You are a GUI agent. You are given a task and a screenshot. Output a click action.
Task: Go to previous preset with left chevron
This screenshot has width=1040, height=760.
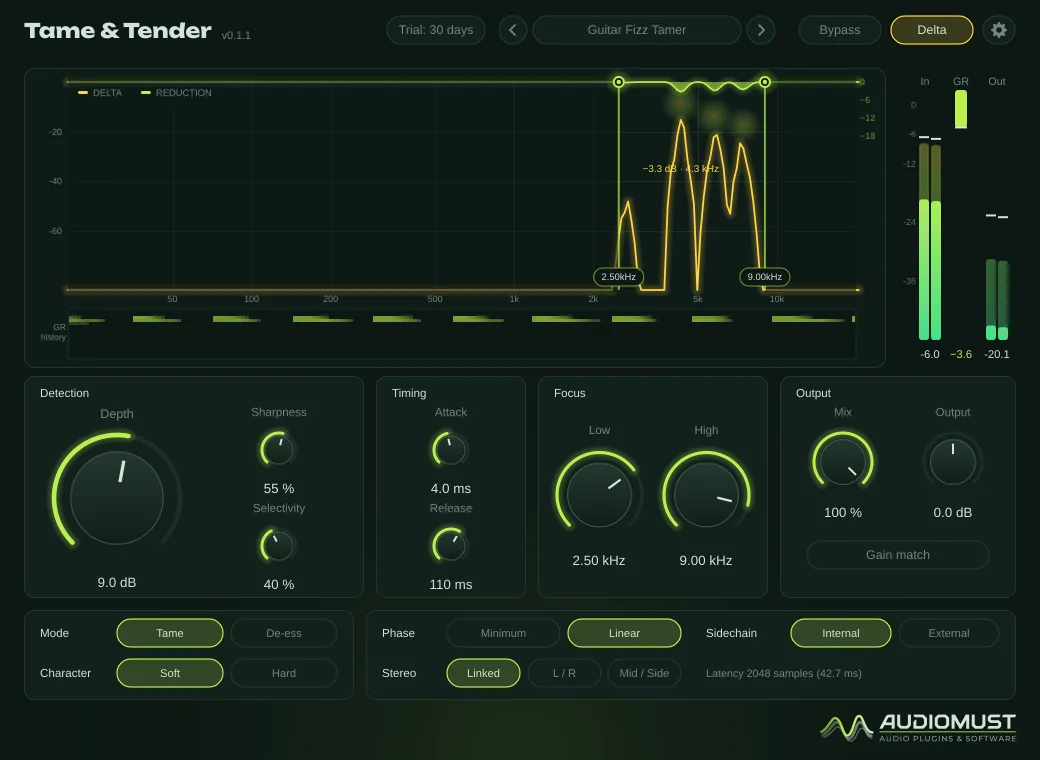click(513, 30)
